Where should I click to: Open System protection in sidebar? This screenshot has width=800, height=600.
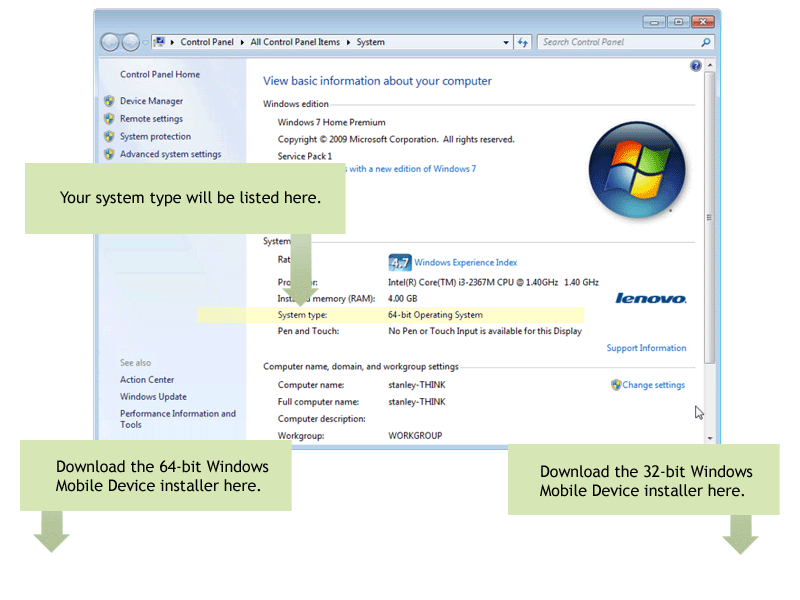pos(156,136)
